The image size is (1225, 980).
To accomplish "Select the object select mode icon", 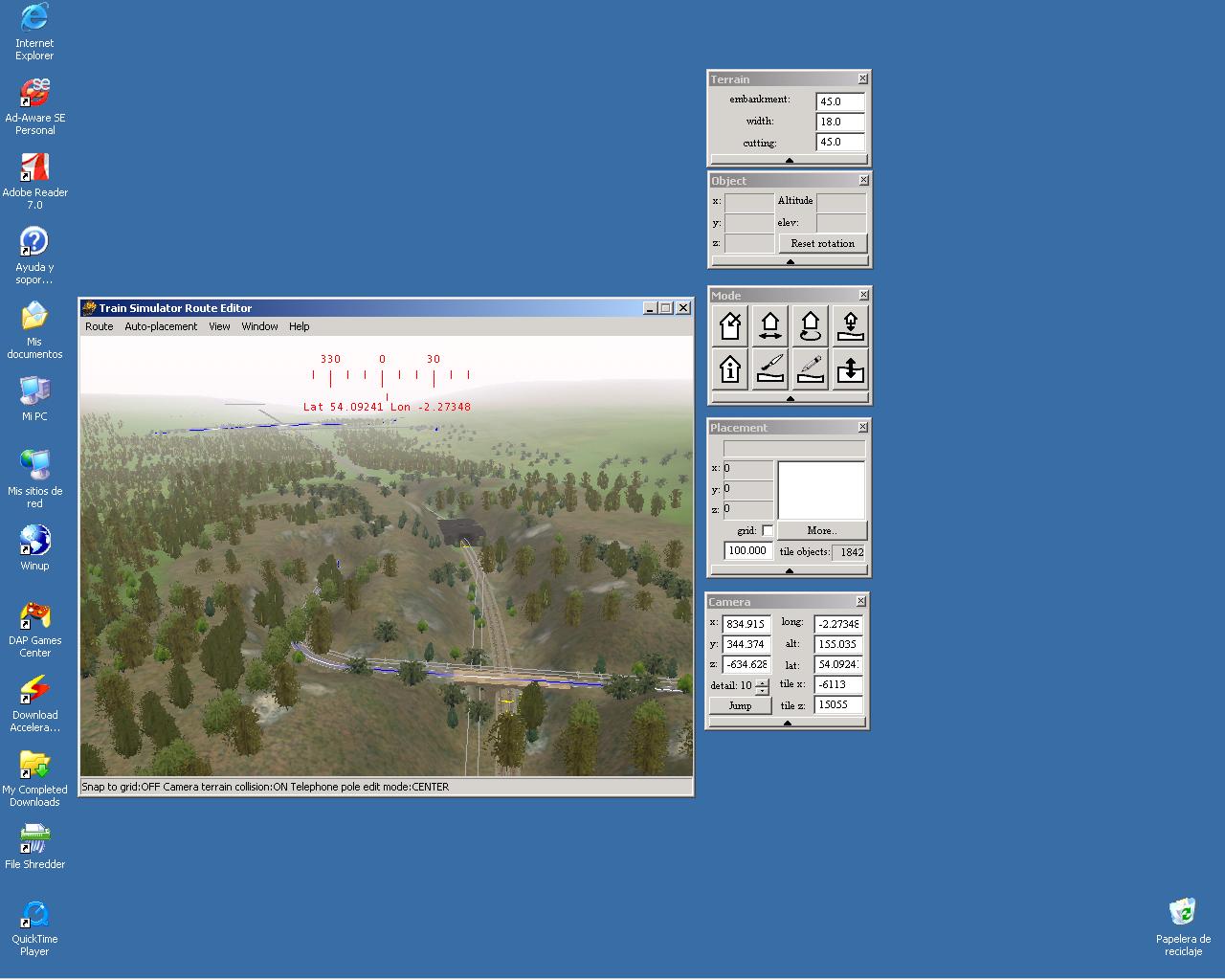I will click(x=730, y=326).
